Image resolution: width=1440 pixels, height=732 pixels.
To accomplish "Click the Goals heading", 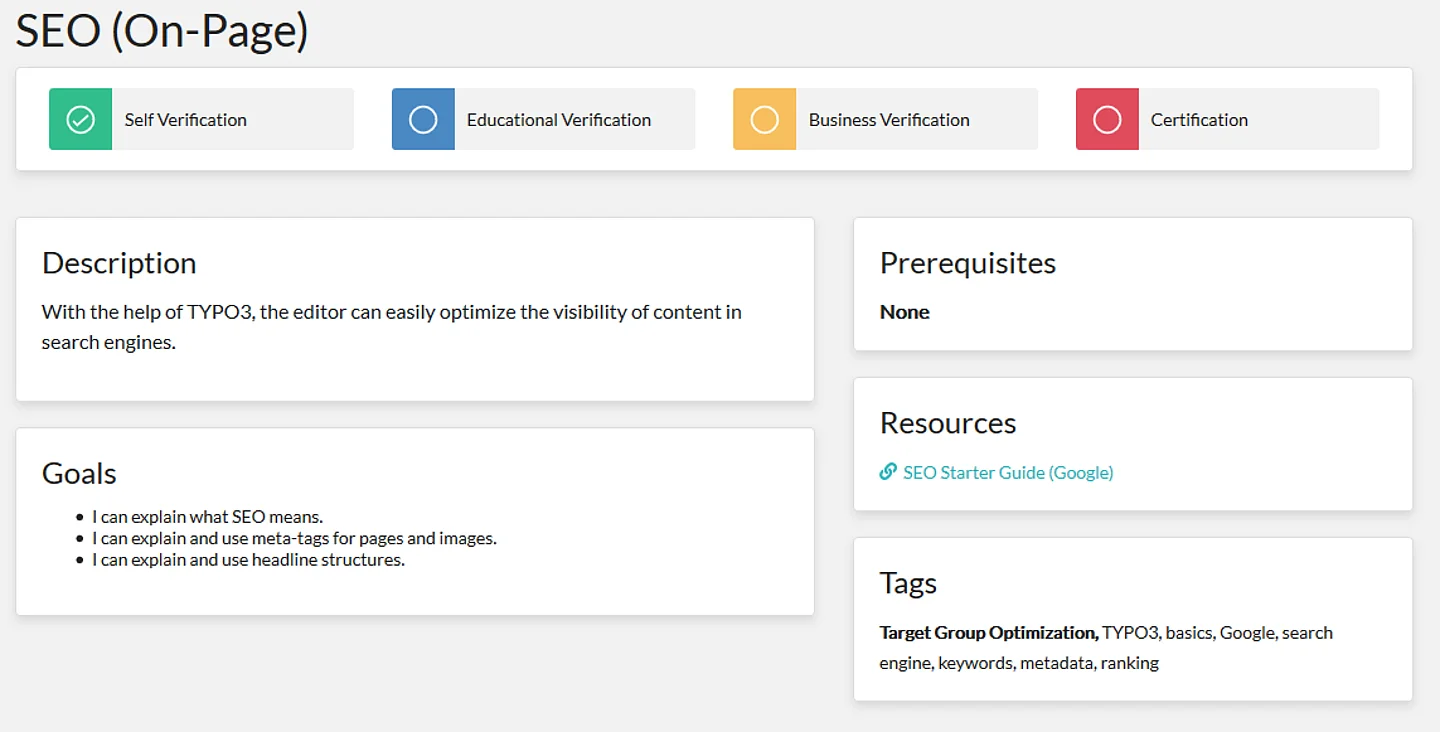I will [x=79, y=473].
